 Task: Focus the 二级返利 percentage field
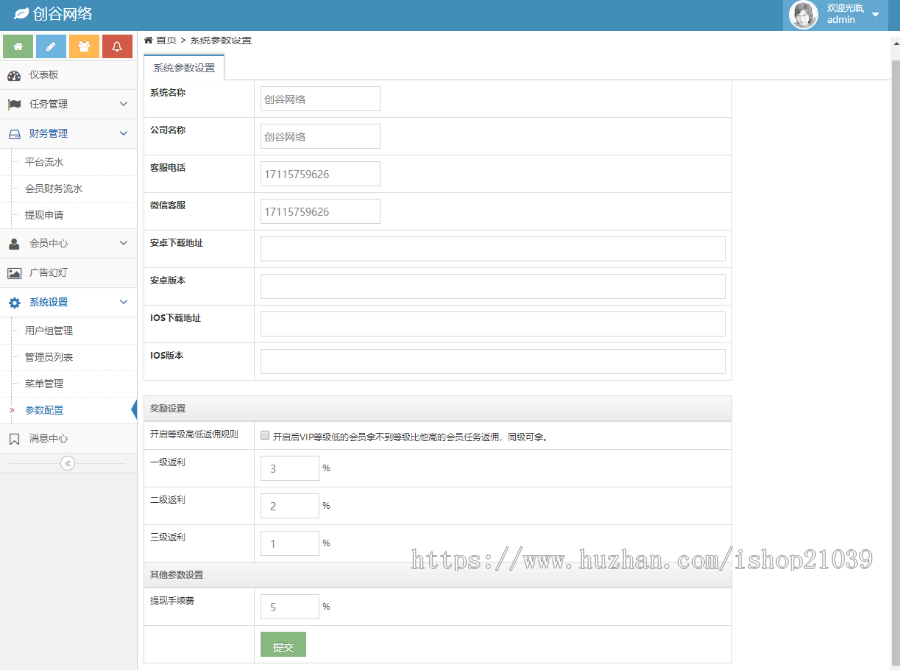point(290,506)
